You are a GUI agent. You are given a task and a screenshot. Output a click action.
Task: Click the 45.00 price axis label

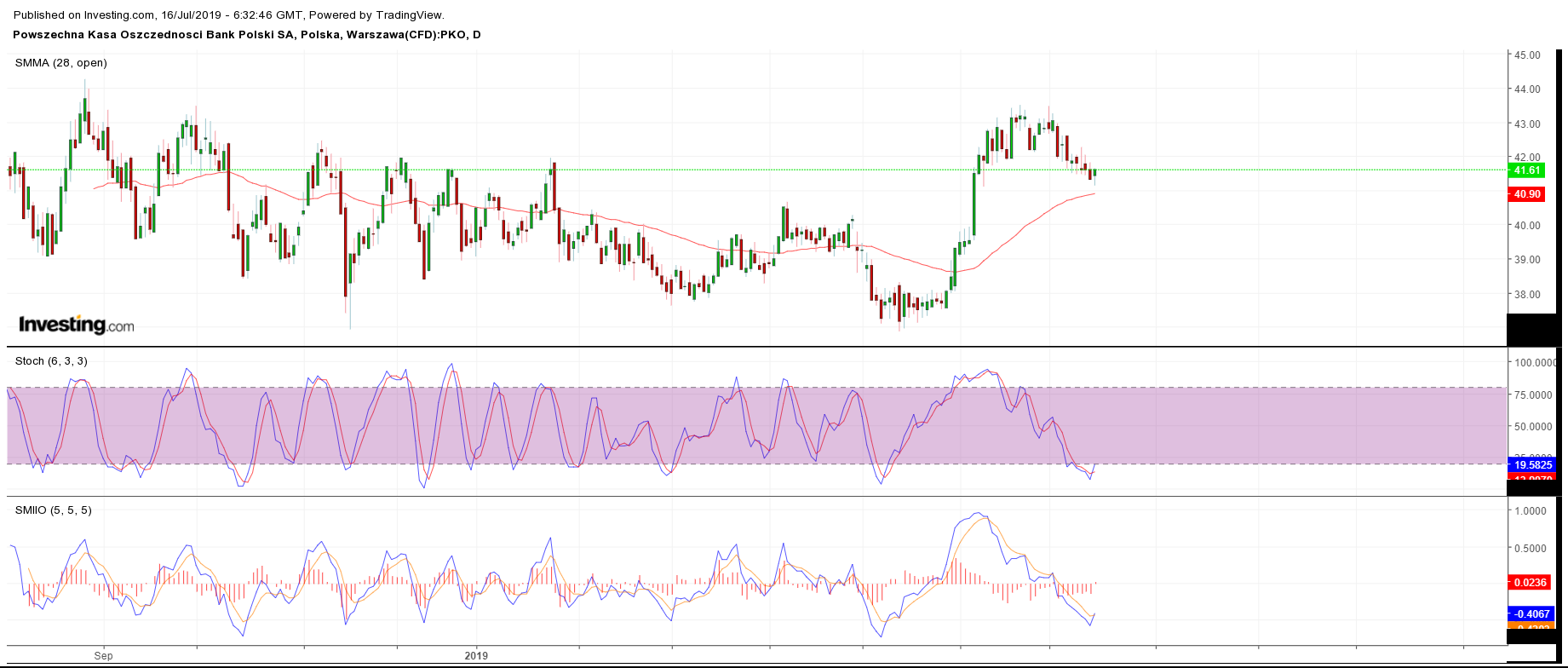click(x=1526, y=55)
